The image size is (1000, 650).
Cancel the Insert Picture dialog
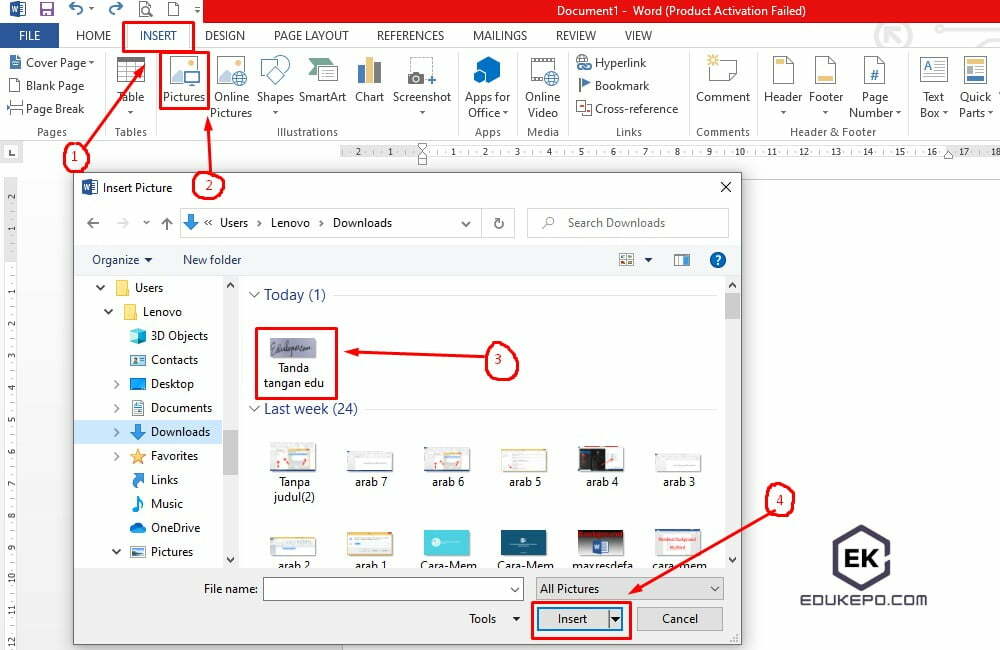[x=679, y=618]
